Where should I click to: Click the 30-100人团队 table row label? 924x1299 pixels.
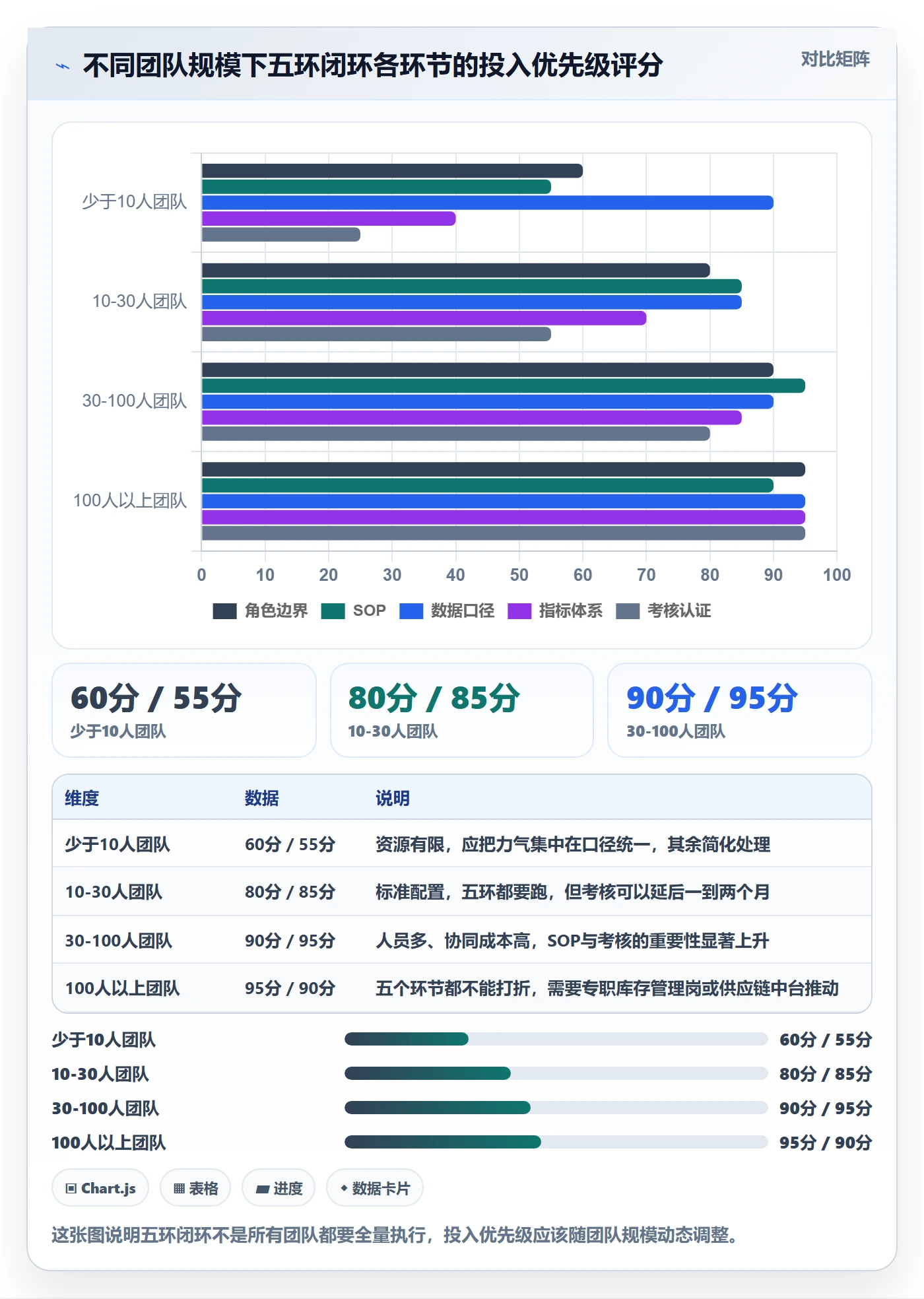pos(119,941)
